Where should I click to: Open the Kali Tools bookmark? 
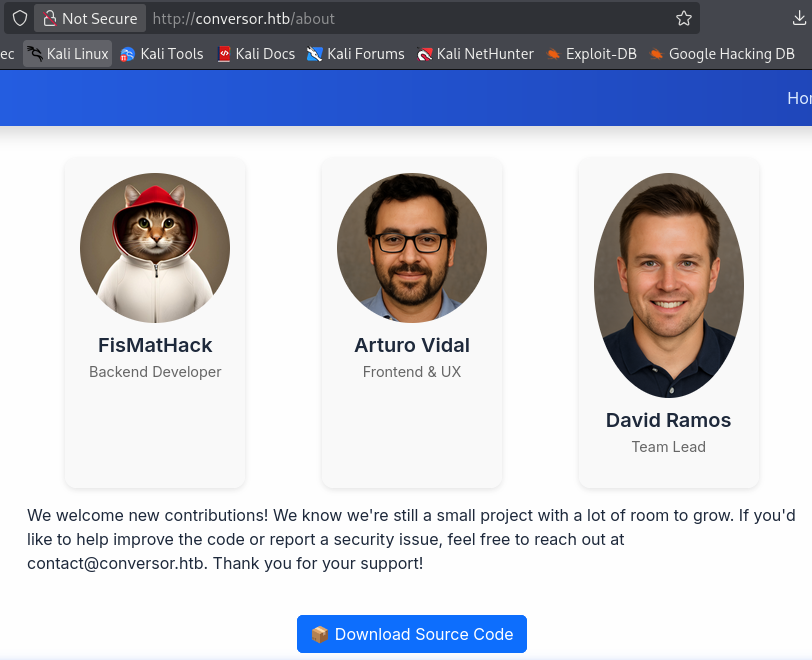161,54
